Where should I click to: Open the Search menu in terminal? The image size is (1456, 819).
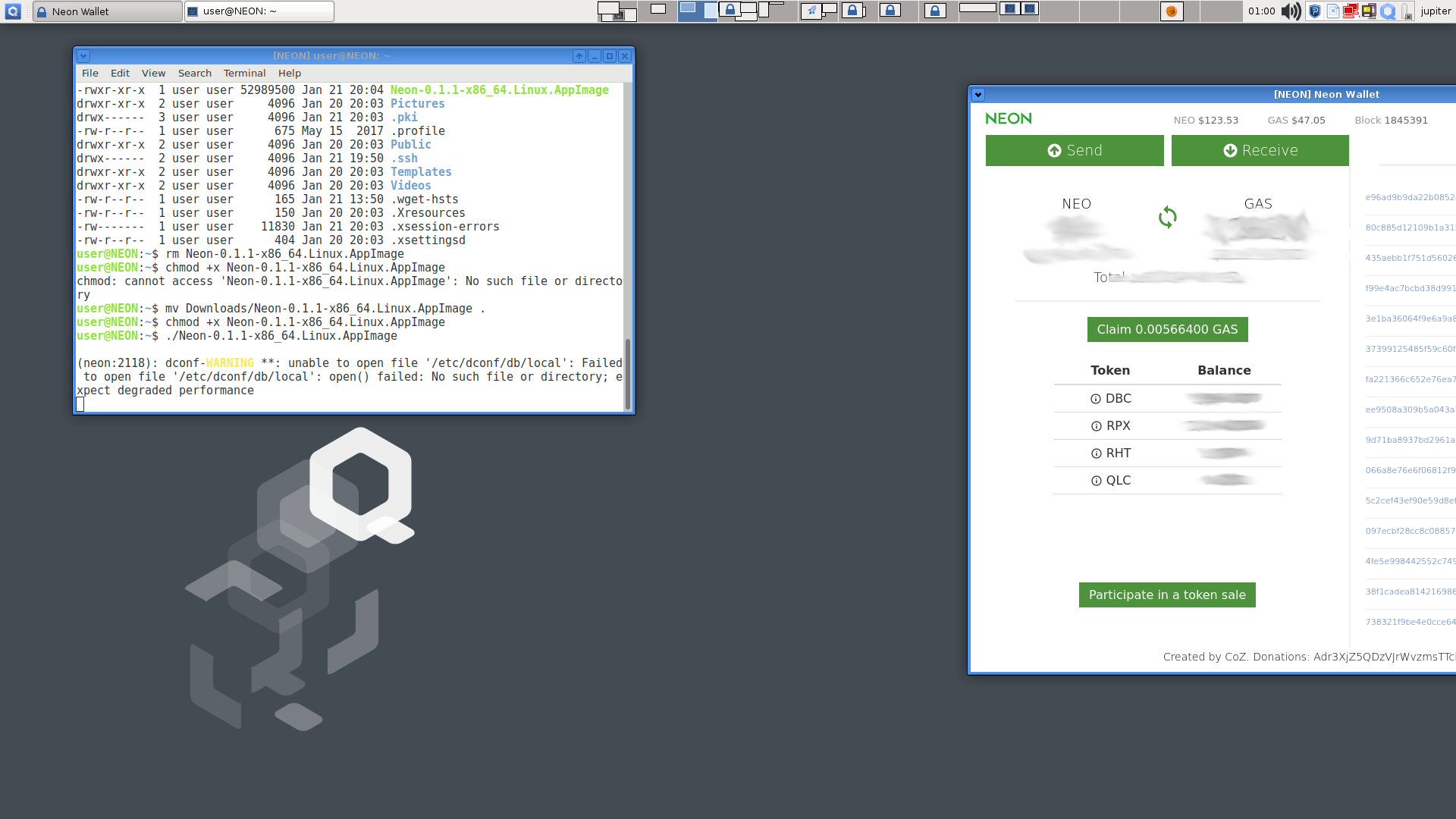tap(195, 74)
